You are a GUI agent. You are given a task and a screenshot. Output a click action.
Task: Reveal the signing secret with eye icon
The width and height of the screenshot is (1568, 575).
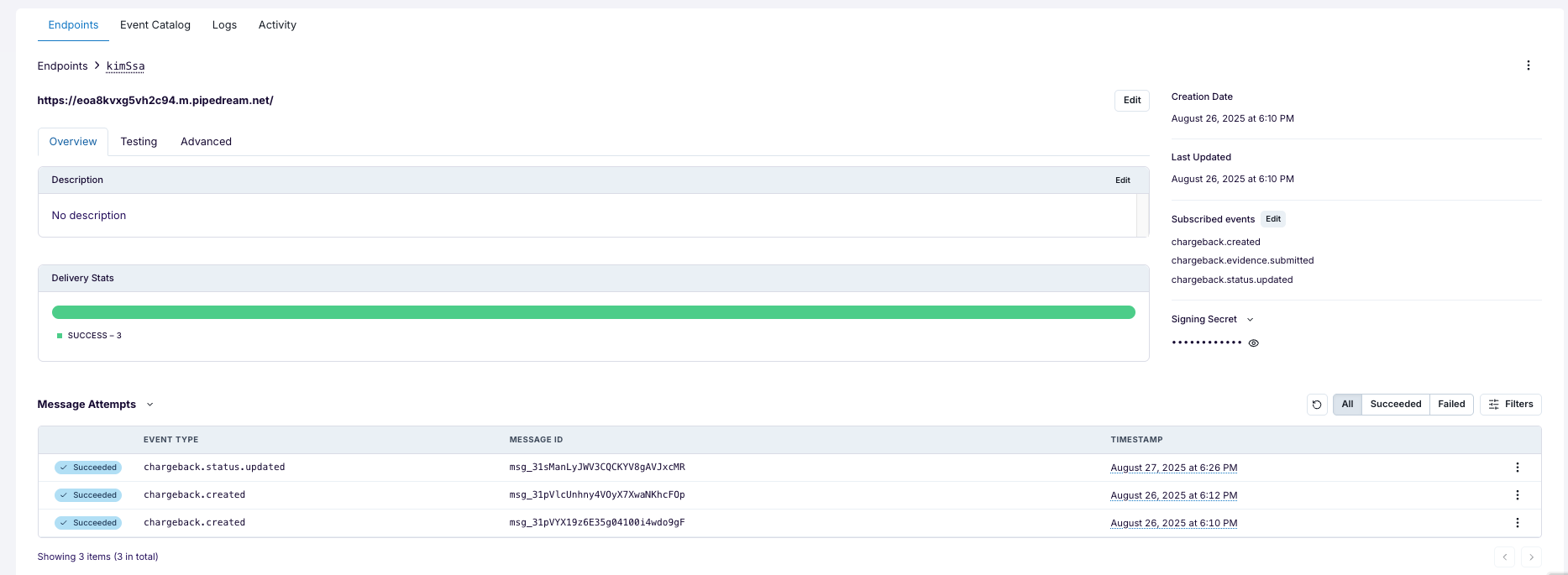pyautogui.click(x=1253, y=342)
